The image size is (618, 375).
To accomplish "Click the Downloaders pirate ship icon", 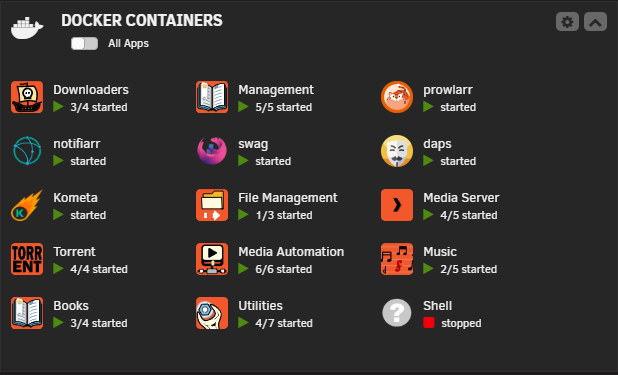I will (x=27, y=97).
